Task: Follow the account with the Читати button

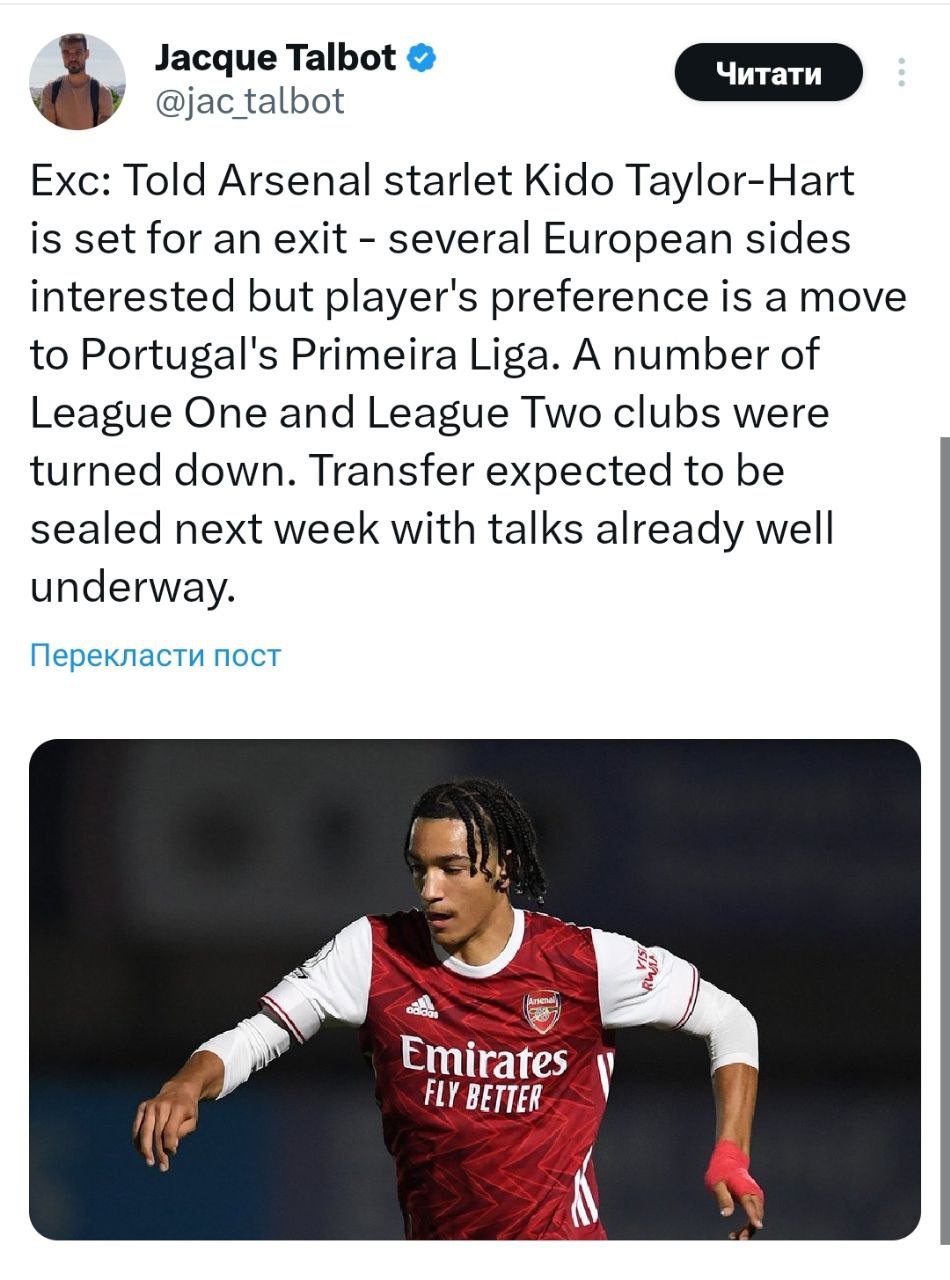Action: coord(767,73)
